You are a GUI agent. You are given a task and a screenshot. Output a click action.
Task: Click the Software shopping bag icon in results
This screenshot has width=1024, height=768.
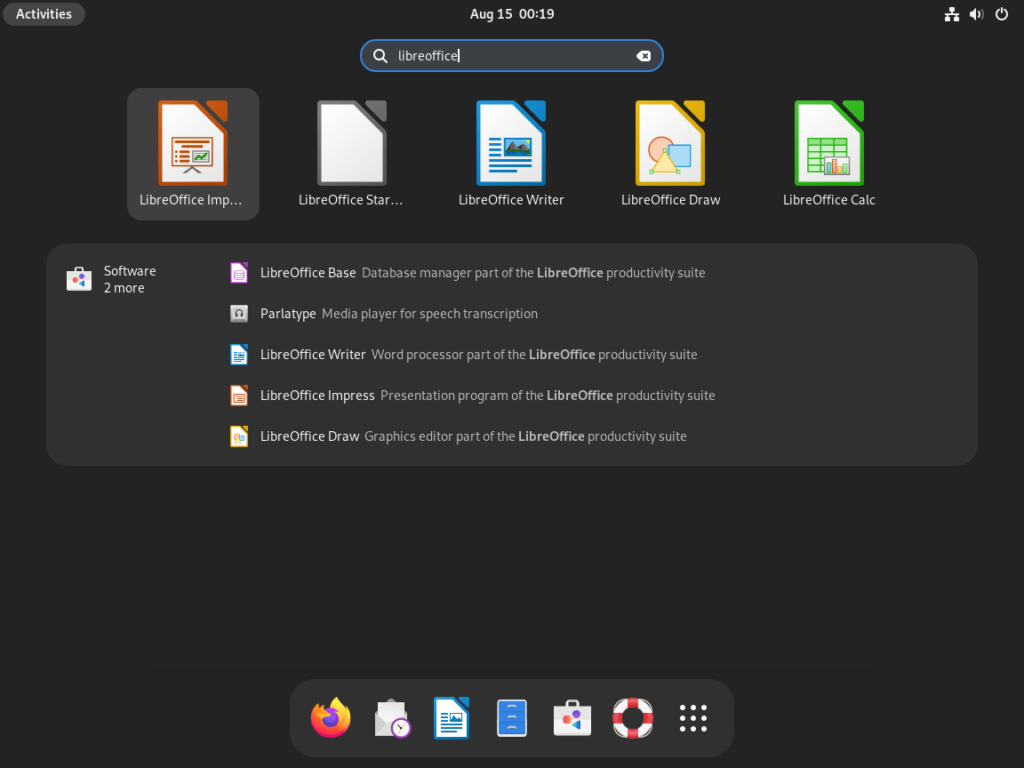[x=79, y=280]
